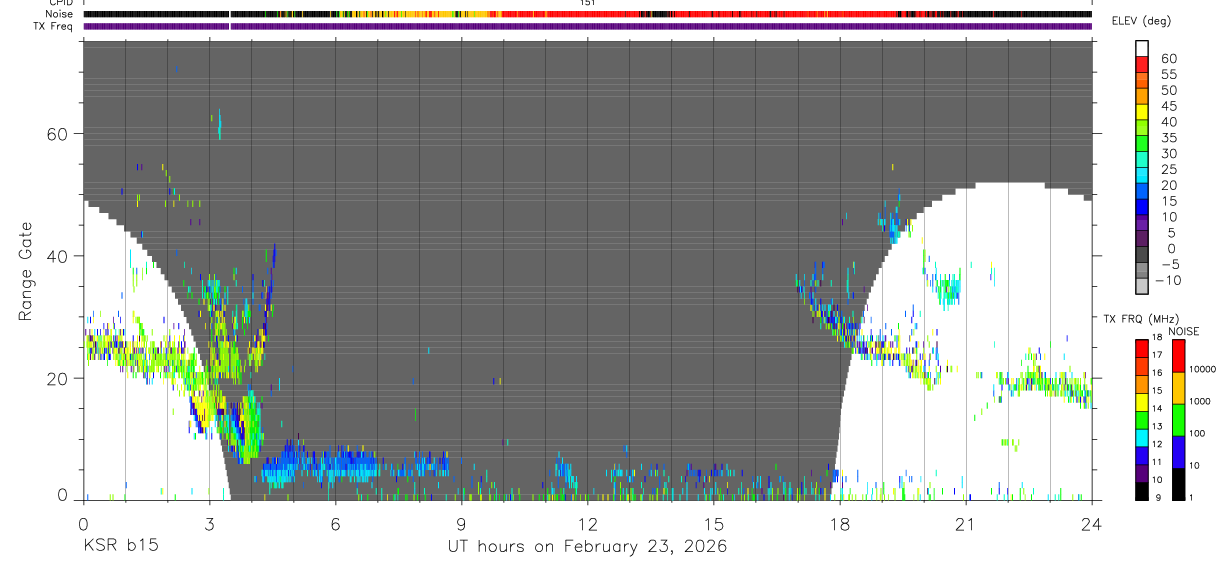Screen dimensions: 1228x567
Task: Click the yellow segment of TX FRQ colorbar
Action: [x=1142, y=402]
